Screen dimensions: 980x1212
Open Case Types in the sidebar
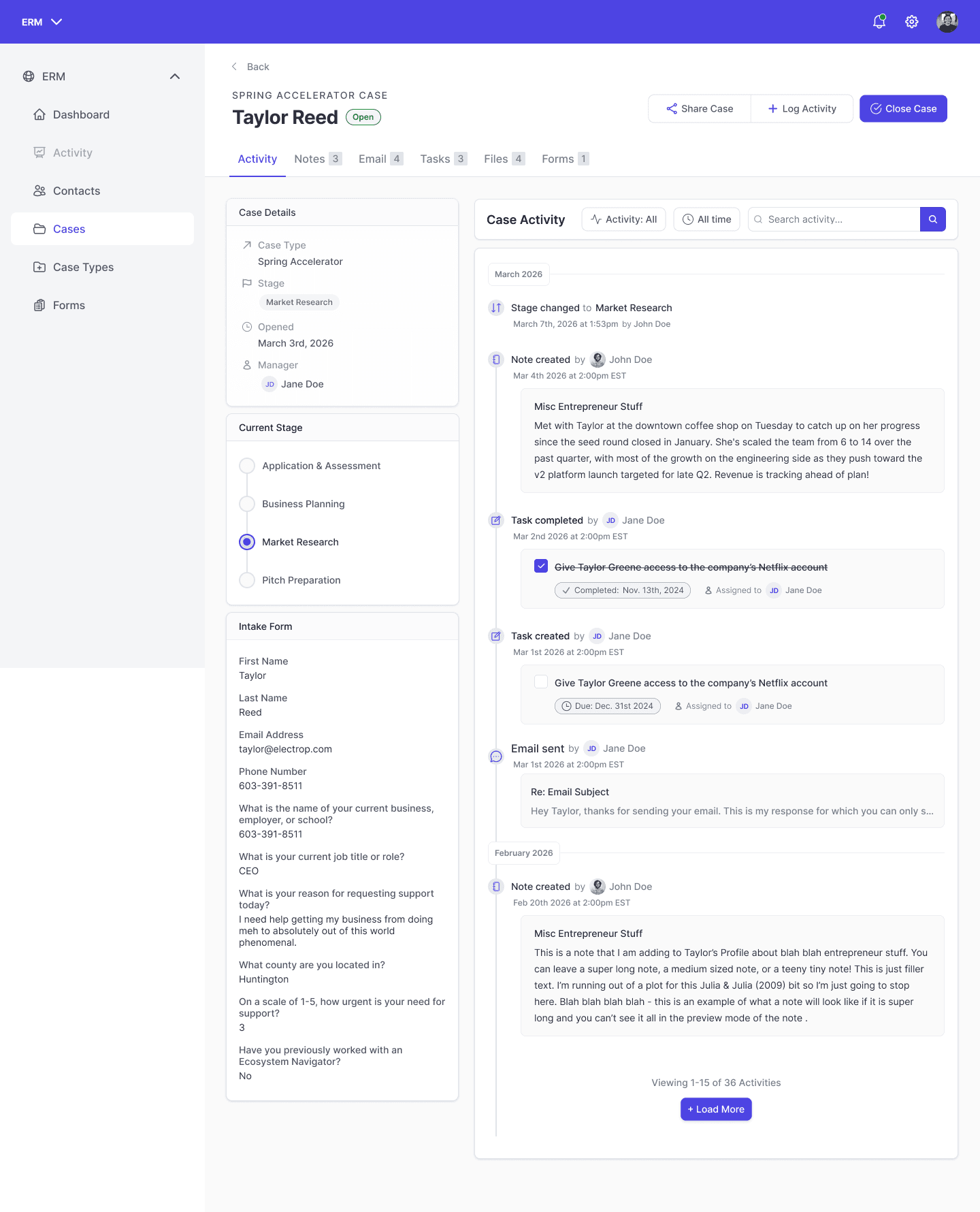tap(102, 267)
